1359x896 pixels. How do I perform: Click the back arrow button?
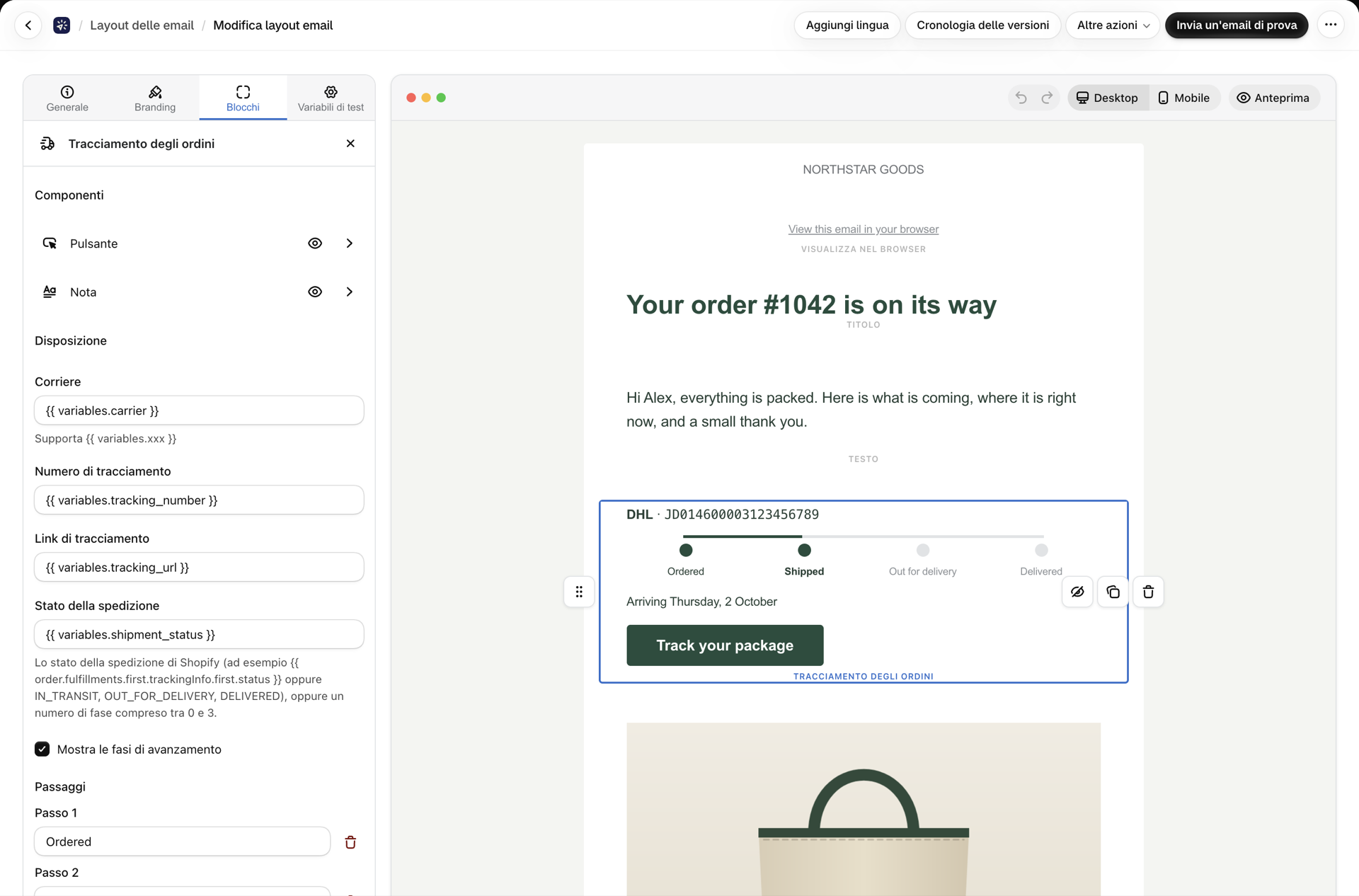(28, 25)
